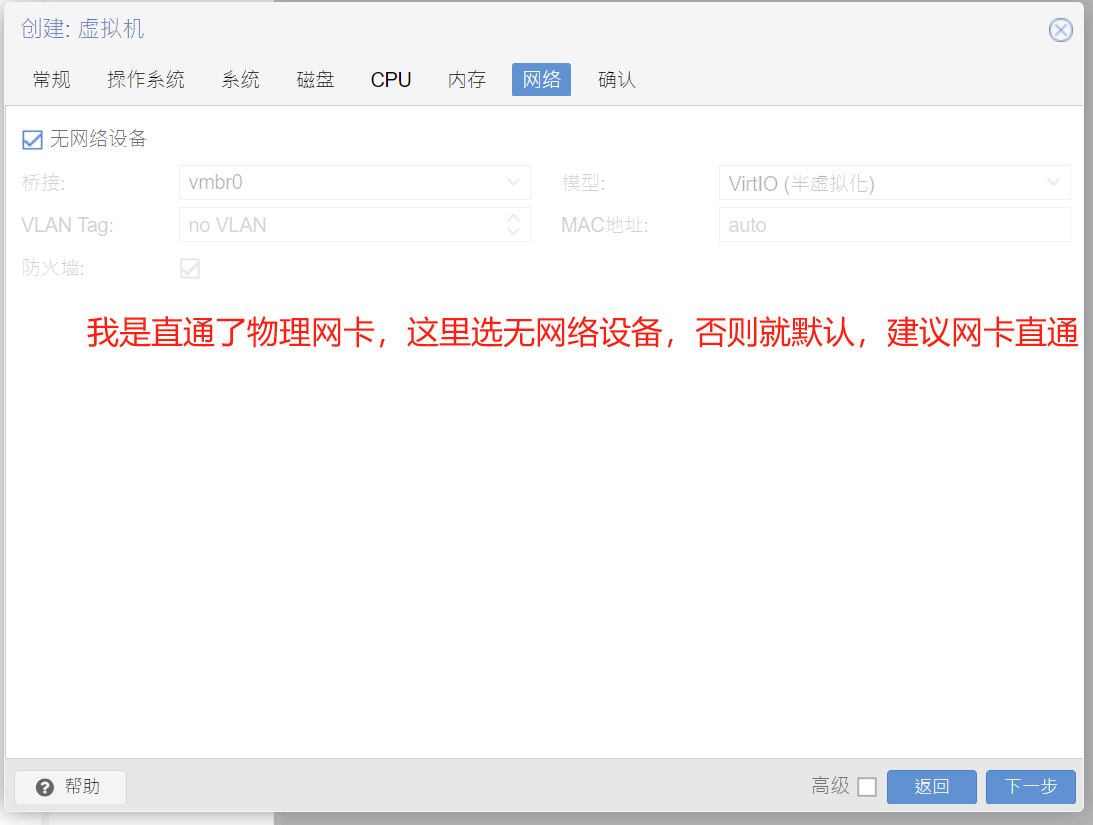This screenshot has height=825, width=1093.
Task: Switch to the CPU tab
Action: pyautogui.click(x=391, y=80)
